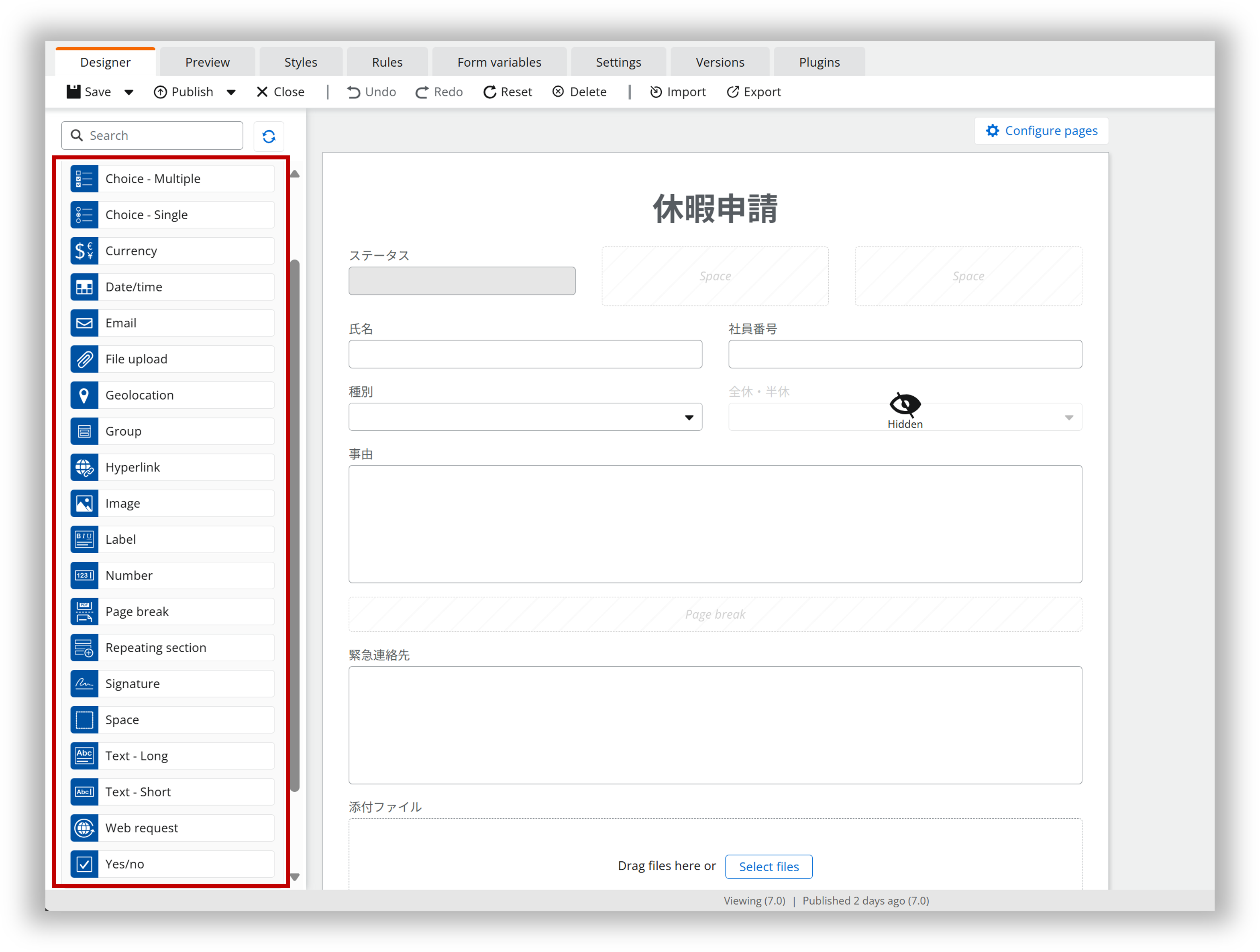Select the File upload field icon
1260x952 pixels.
point(84,359)
